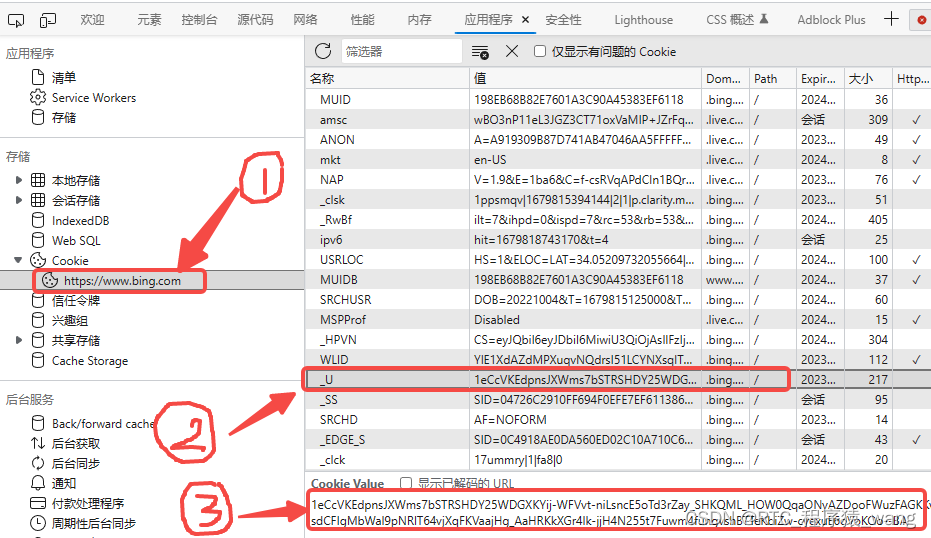This screenshot has height=538, width=931.
Task: Switch to the Lighthouse tab
Action: point(643,19)
